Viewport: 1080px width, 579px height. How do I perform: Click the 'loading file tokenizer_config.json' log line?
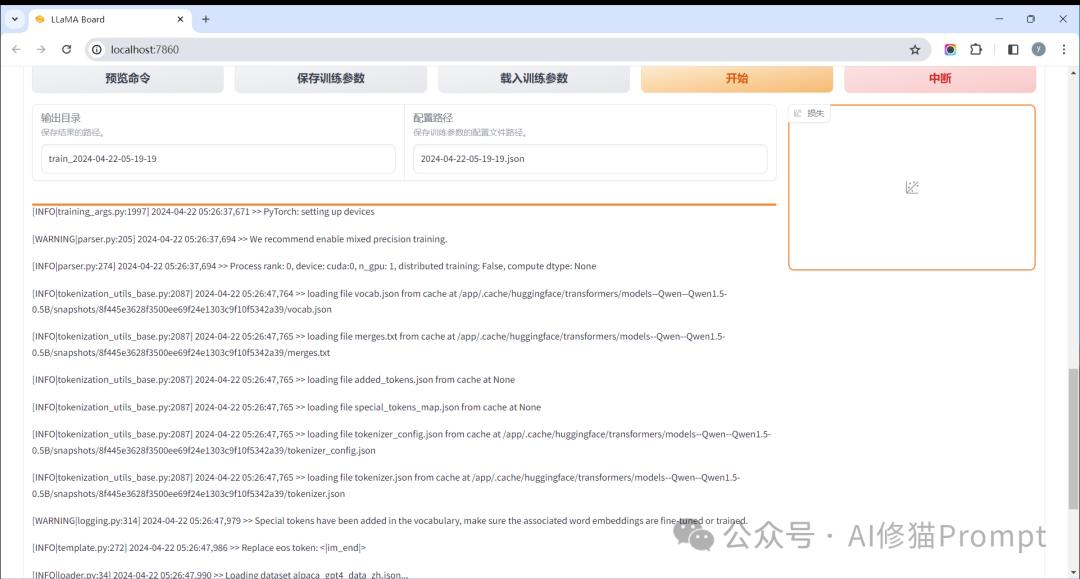click(402, 443)
